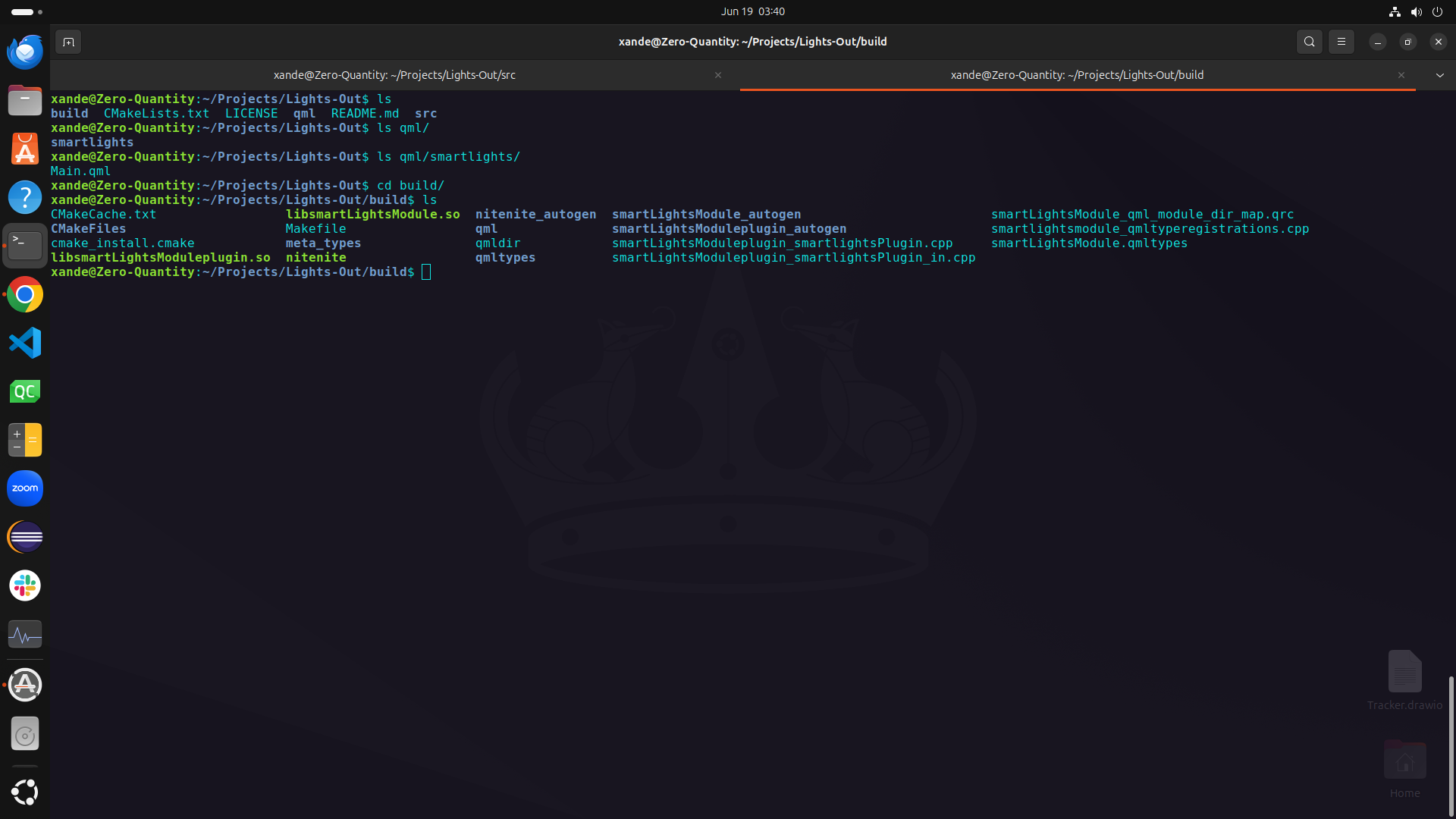The height and width of the screenshot is (819, 1456).
Task: Open the disc drive icon in the dock
Action: click(25, 734)
